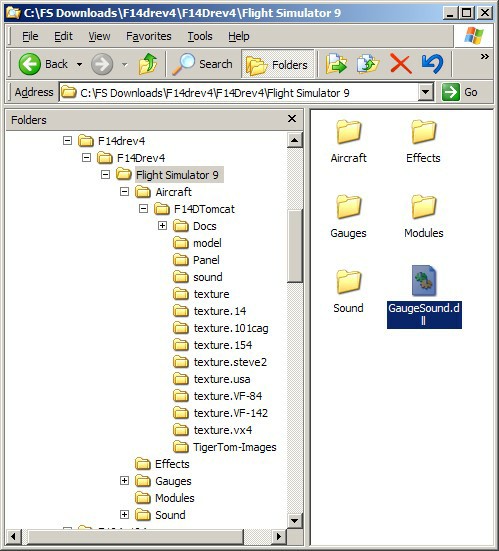Open the Address bar dropdown
Image resolution: width=499 pixels, height=551 pixels.
[x=426, y=92]
